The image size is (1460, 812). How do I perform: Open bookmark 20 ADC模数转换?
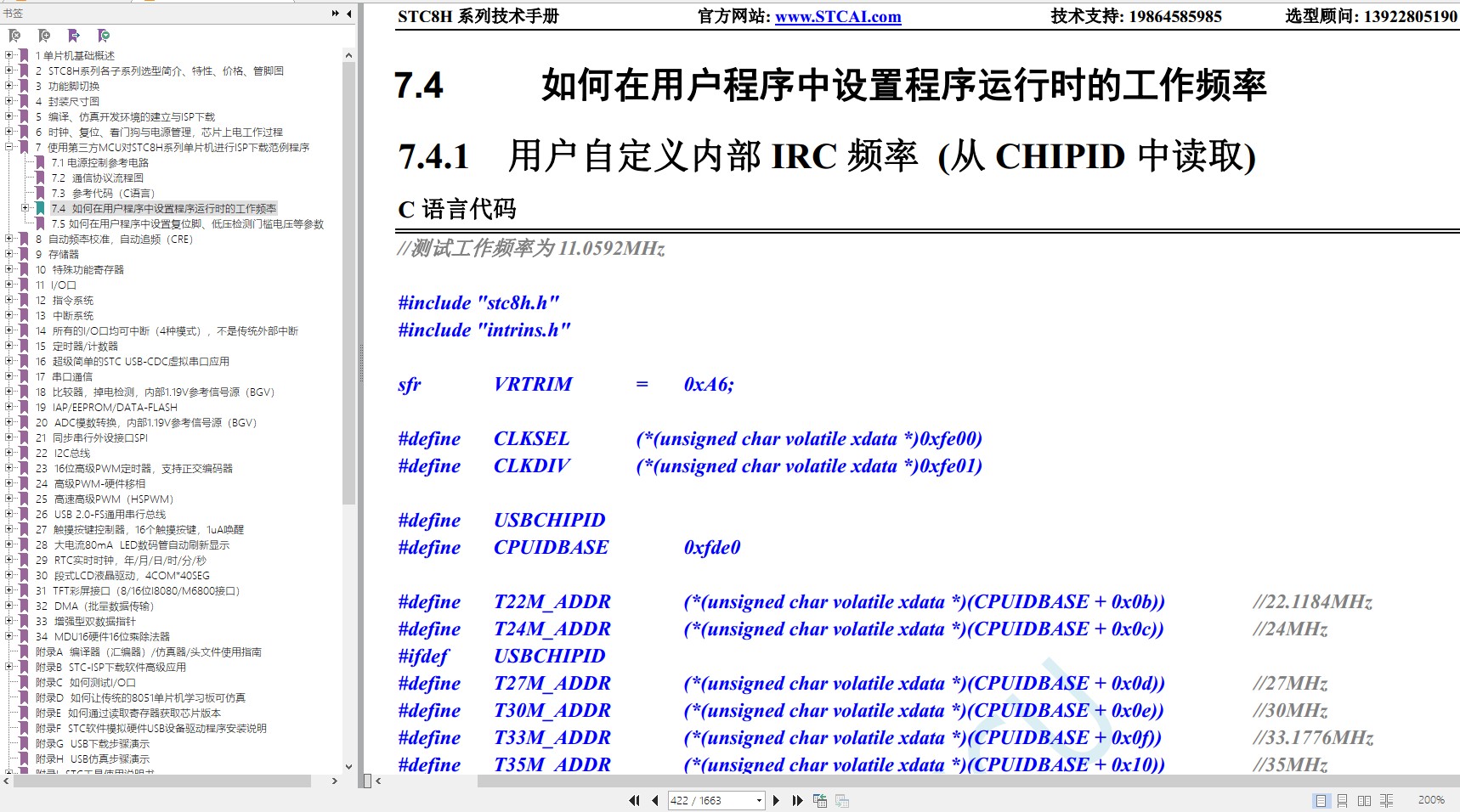click(x=146, y=422)
